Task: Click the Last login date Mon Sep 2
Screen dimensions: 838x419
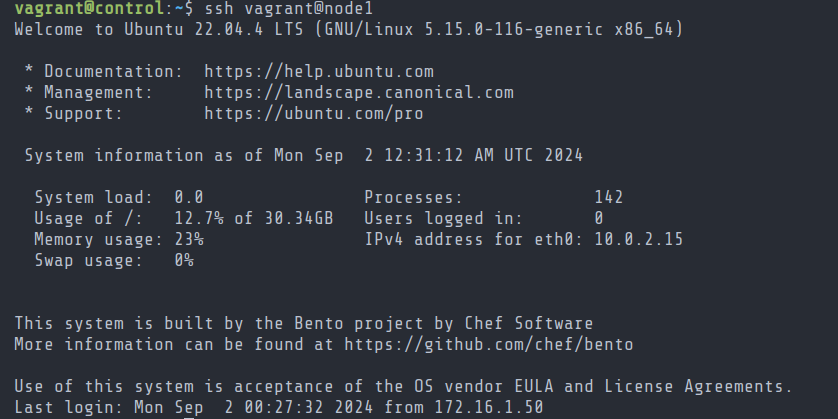Action: 184,407
